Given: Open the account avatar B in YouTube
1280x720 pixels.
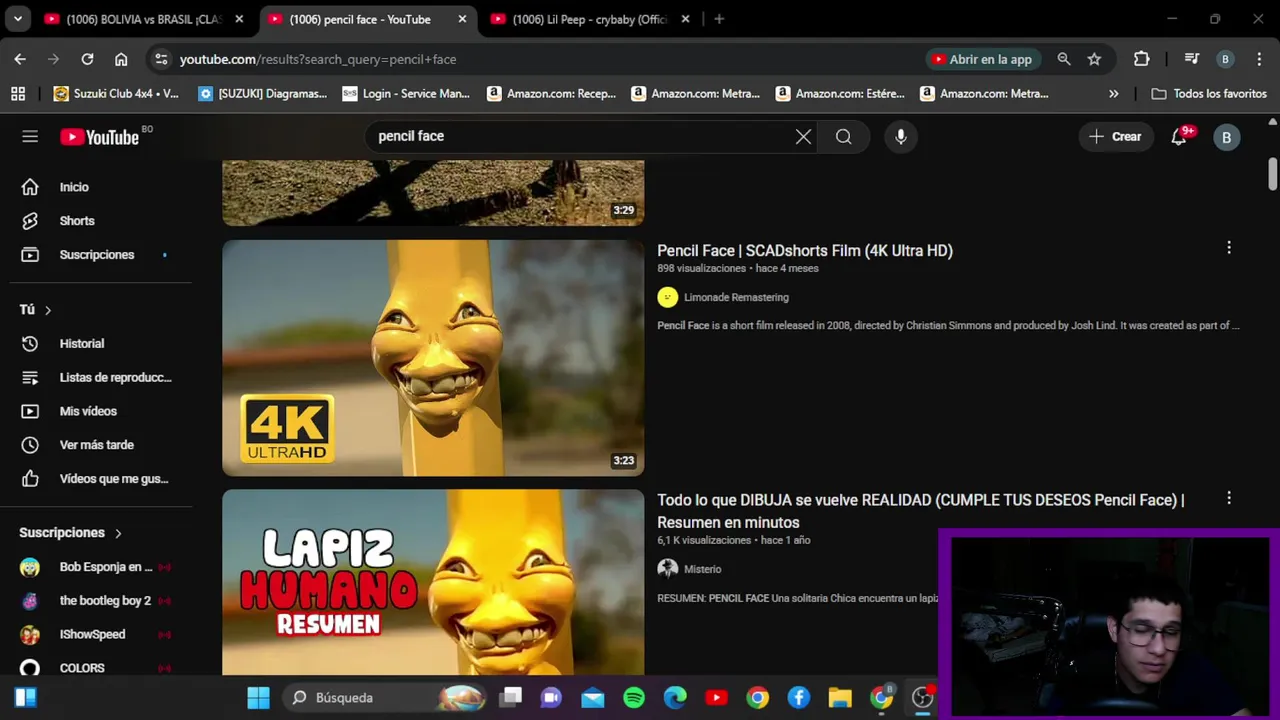Looking at the screenshot, I should (1226, 138).
